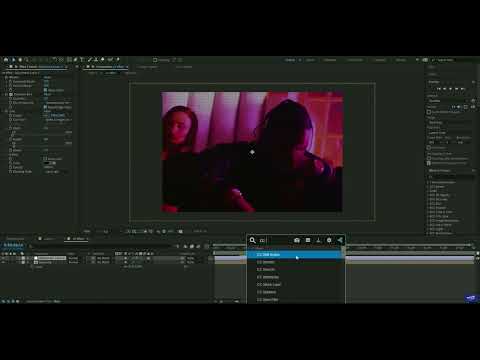Select the Eraser tool
This screenshot has height=360, width=480.
(103, 60)
